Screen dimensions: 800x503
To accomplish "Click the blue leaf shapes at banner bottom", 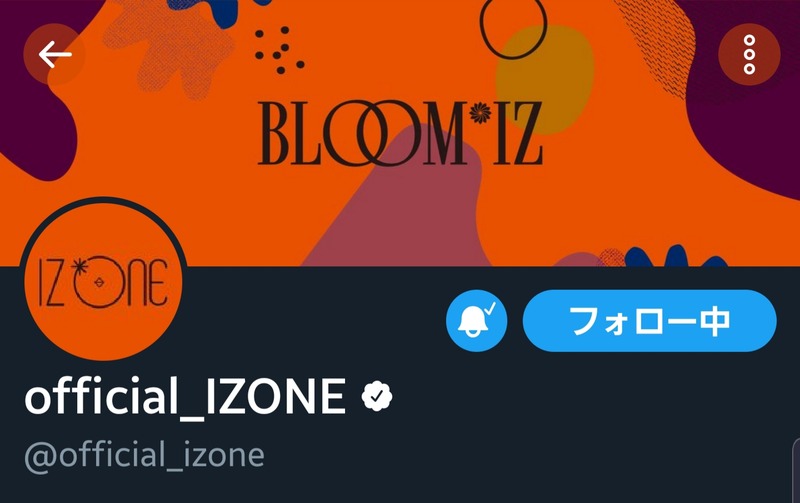I will coord(676,256).
